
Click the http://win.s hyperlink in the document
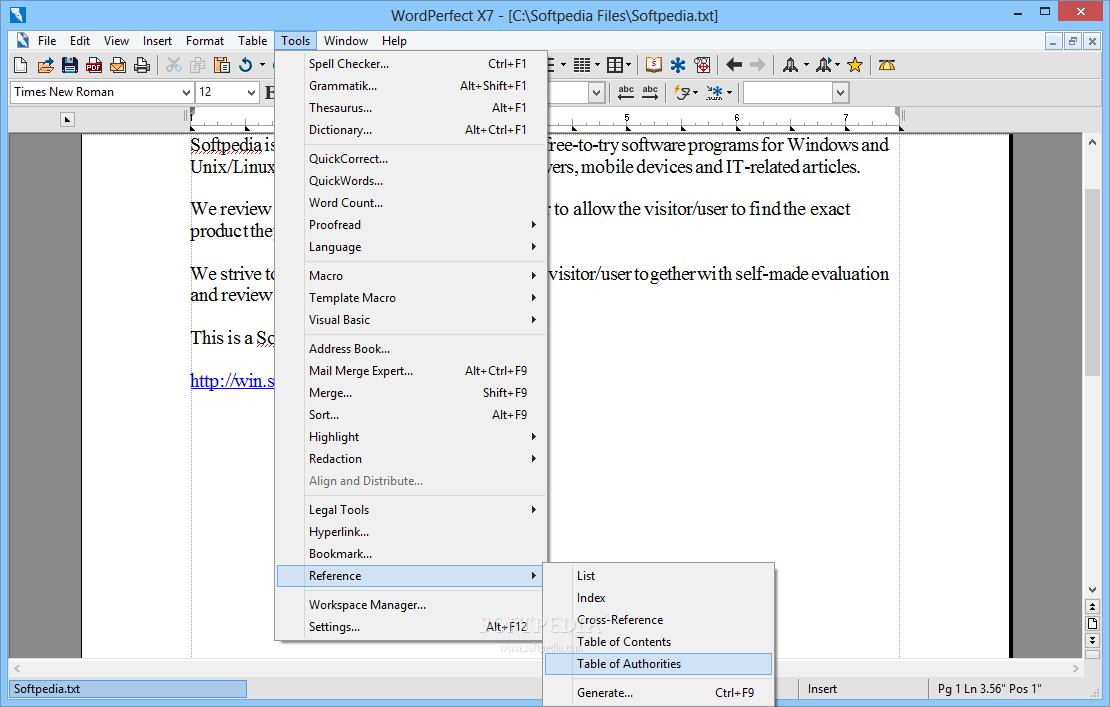point(232,381)
